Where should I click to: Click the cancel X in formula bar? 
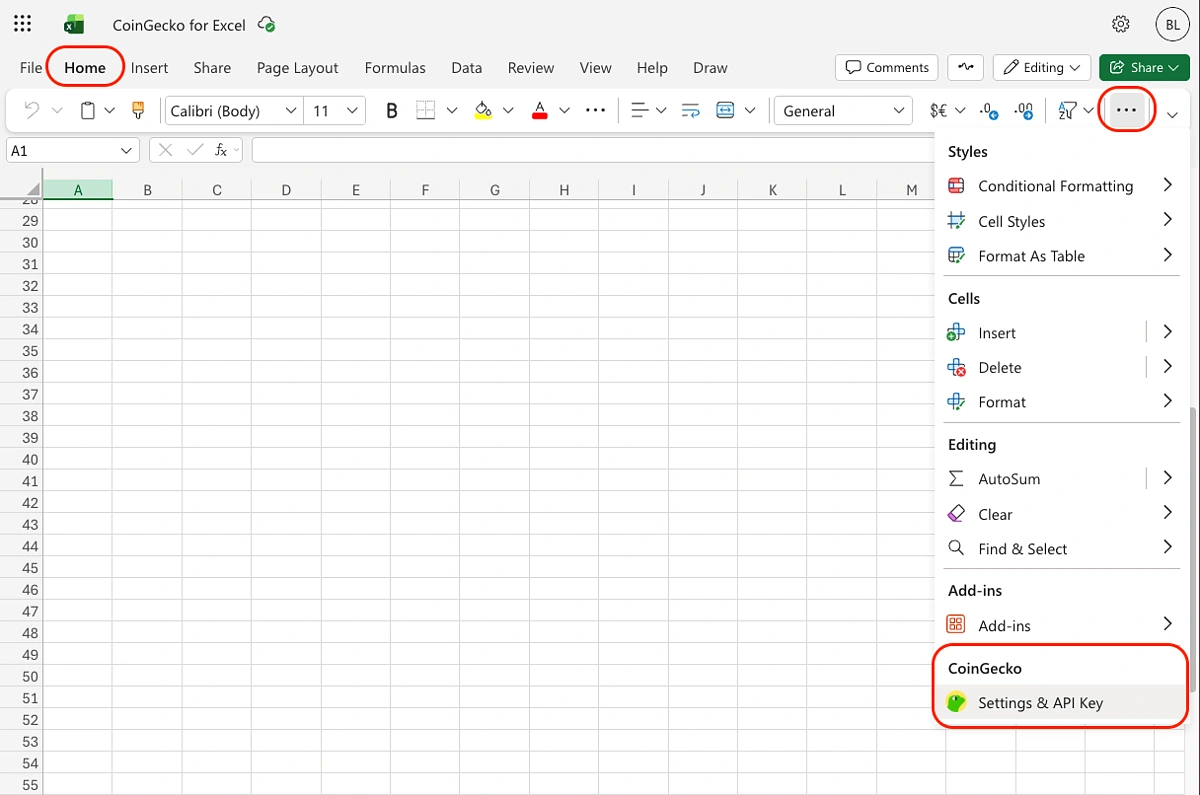click(x=166, y=150)
